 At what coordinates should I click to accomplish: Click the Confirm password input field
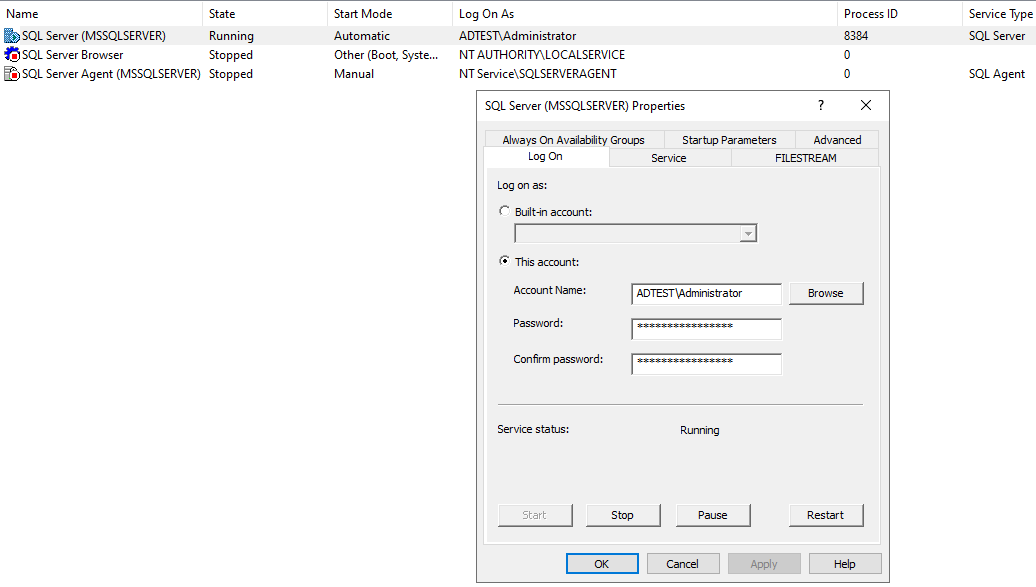click(x=706, y=364)
